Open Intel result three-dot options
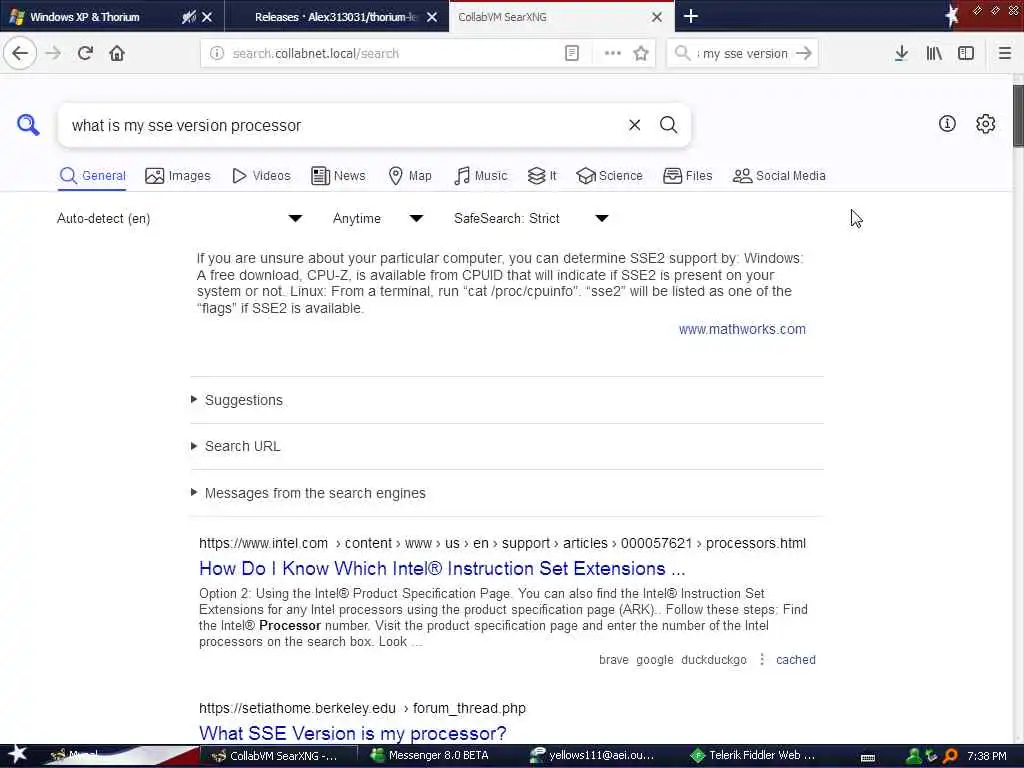Viewport: 1024px width, 768px height. [761, 660]
